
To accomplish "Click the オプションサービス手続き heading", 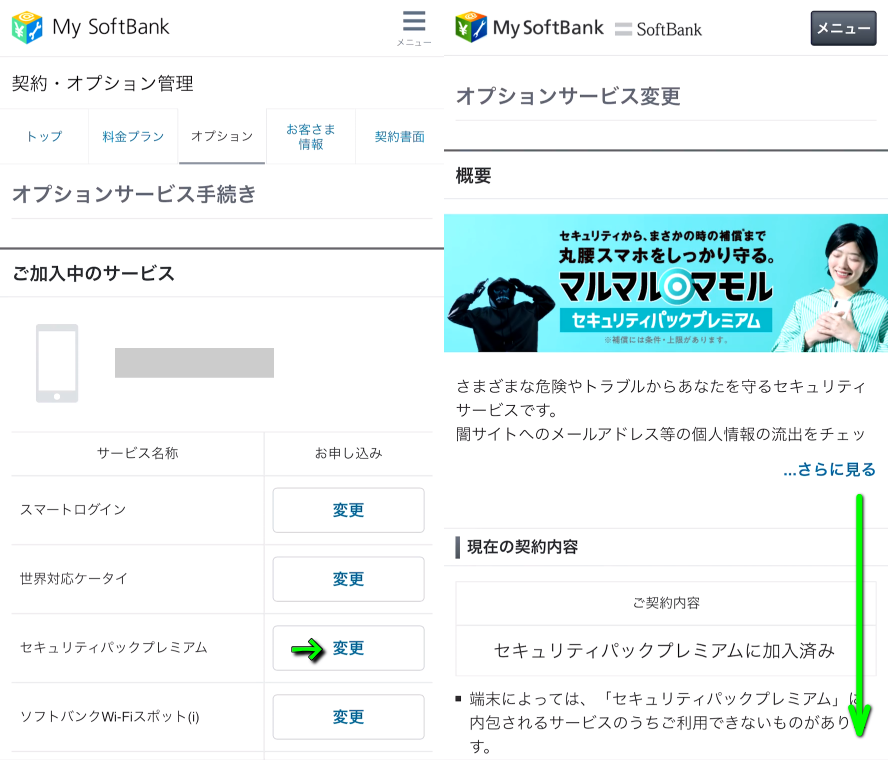I will (134, 194).
